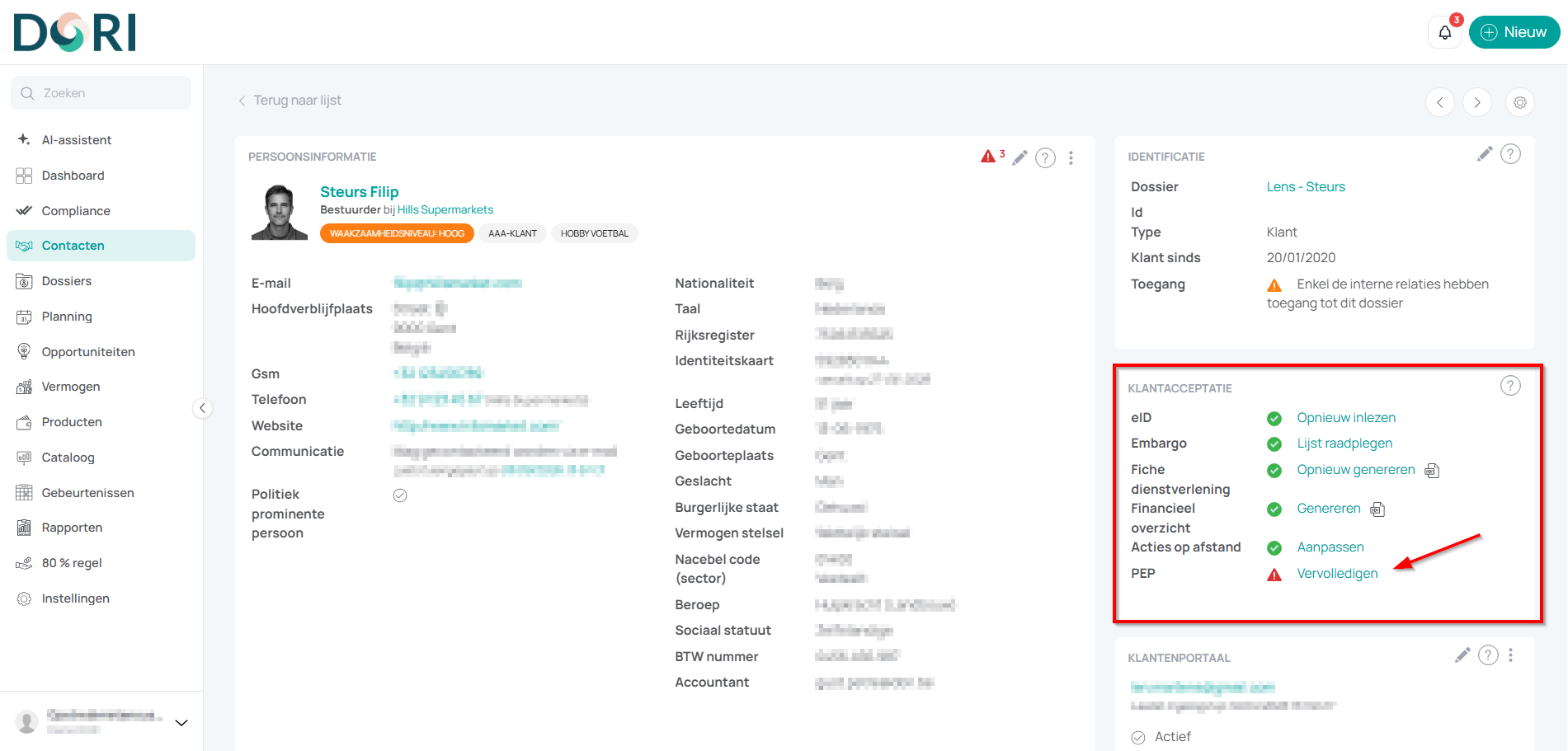The height and width of the screenshot is (751, 1568).
Task: Open Persoonsinformatie more options menu
Action: pyautogui.click(x=1071, y=157)
